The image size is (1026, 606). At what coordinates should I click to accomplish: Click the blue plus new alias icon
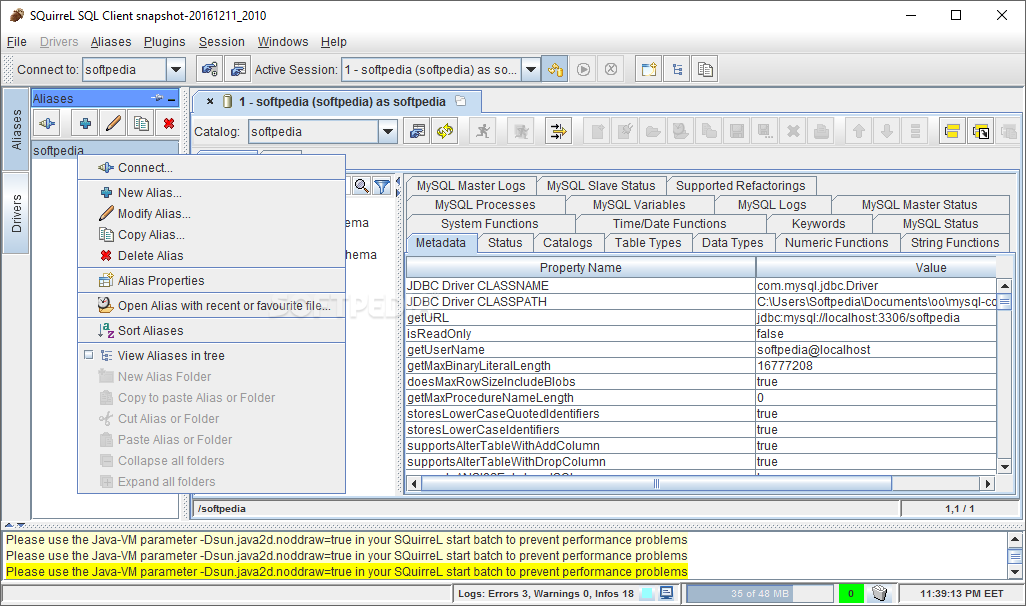pyautogui.click(x=85, y=123)
